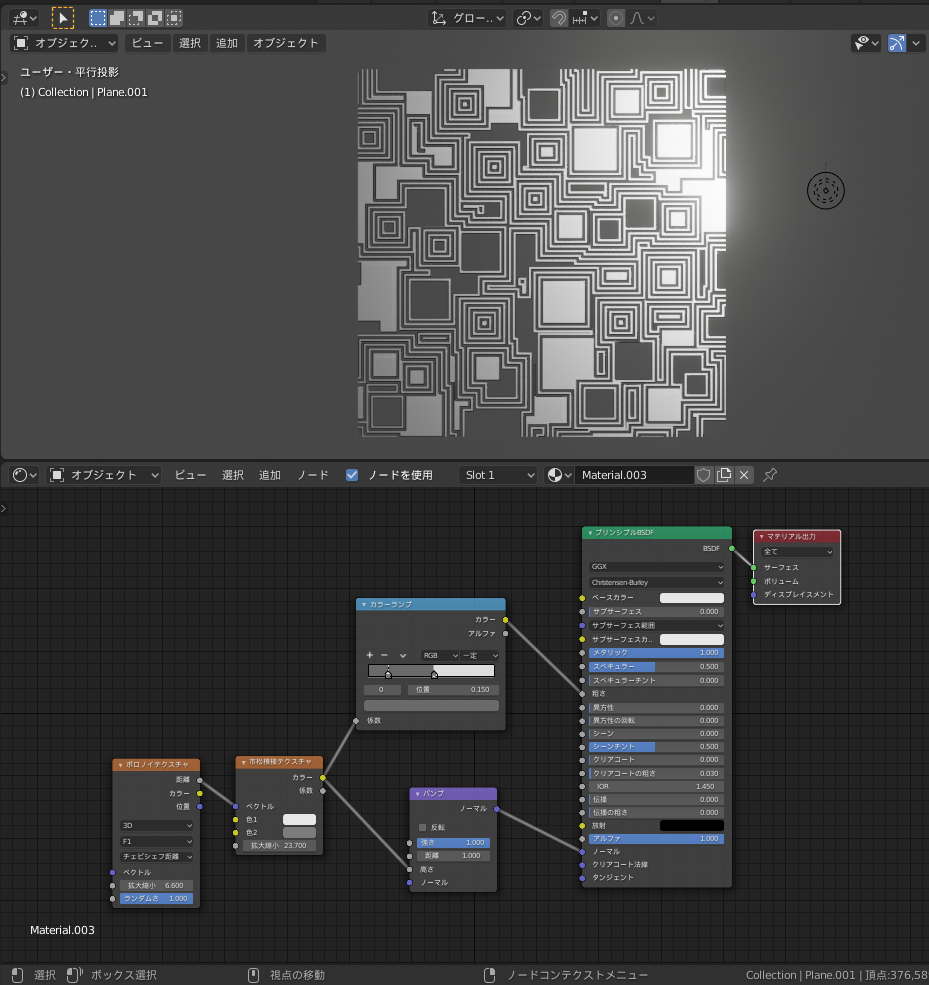
Task: Select the tweak cursor tool icon
Action: tap(62, 18)
